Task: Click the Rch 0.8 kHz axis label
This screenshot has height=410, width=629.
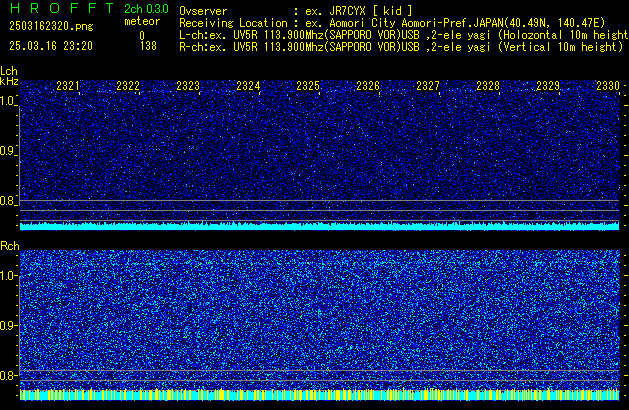Action: pyautogui.click(x=8, y=375)
